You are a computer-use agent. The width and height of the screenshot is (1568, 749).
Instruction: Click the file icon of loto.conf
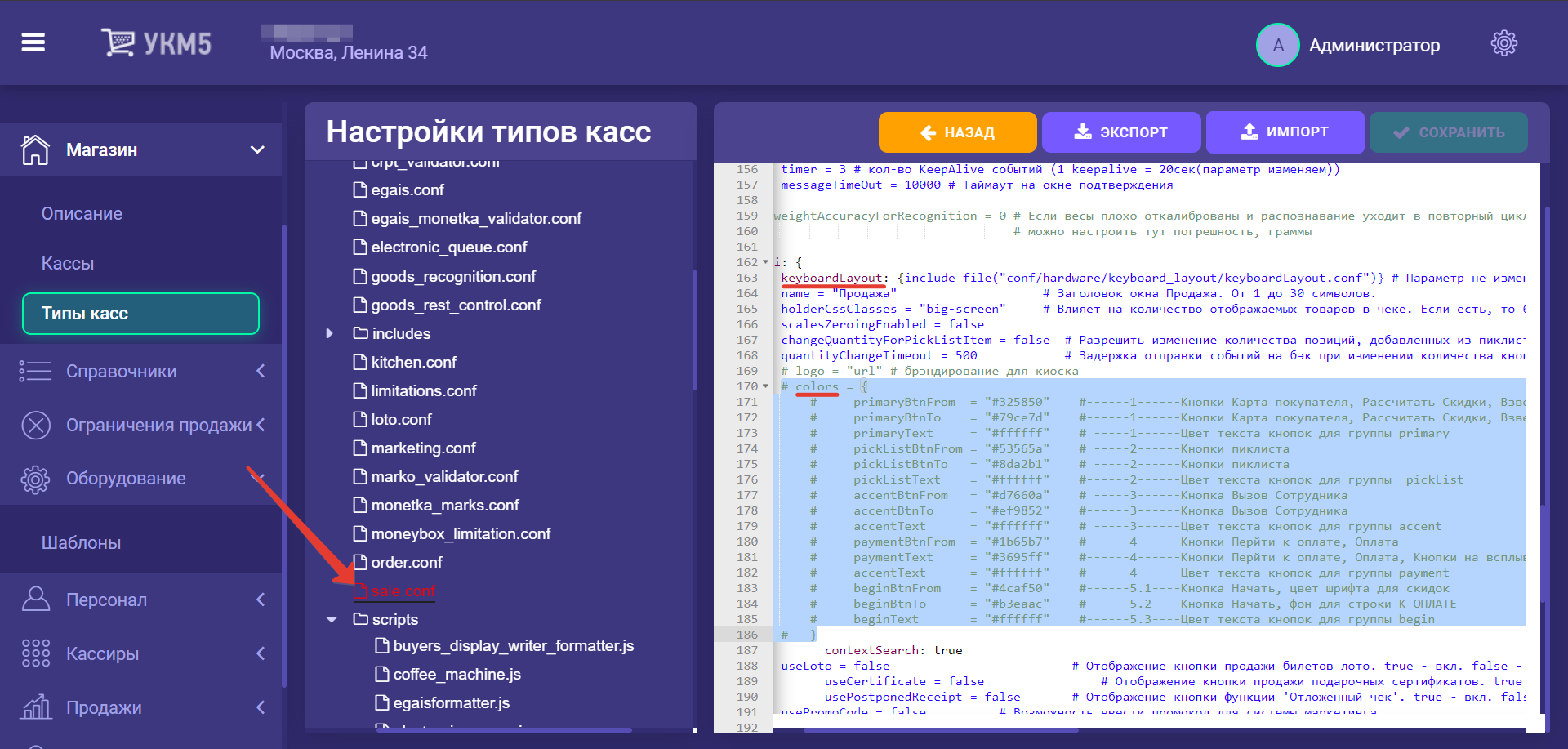coord(360,419)
